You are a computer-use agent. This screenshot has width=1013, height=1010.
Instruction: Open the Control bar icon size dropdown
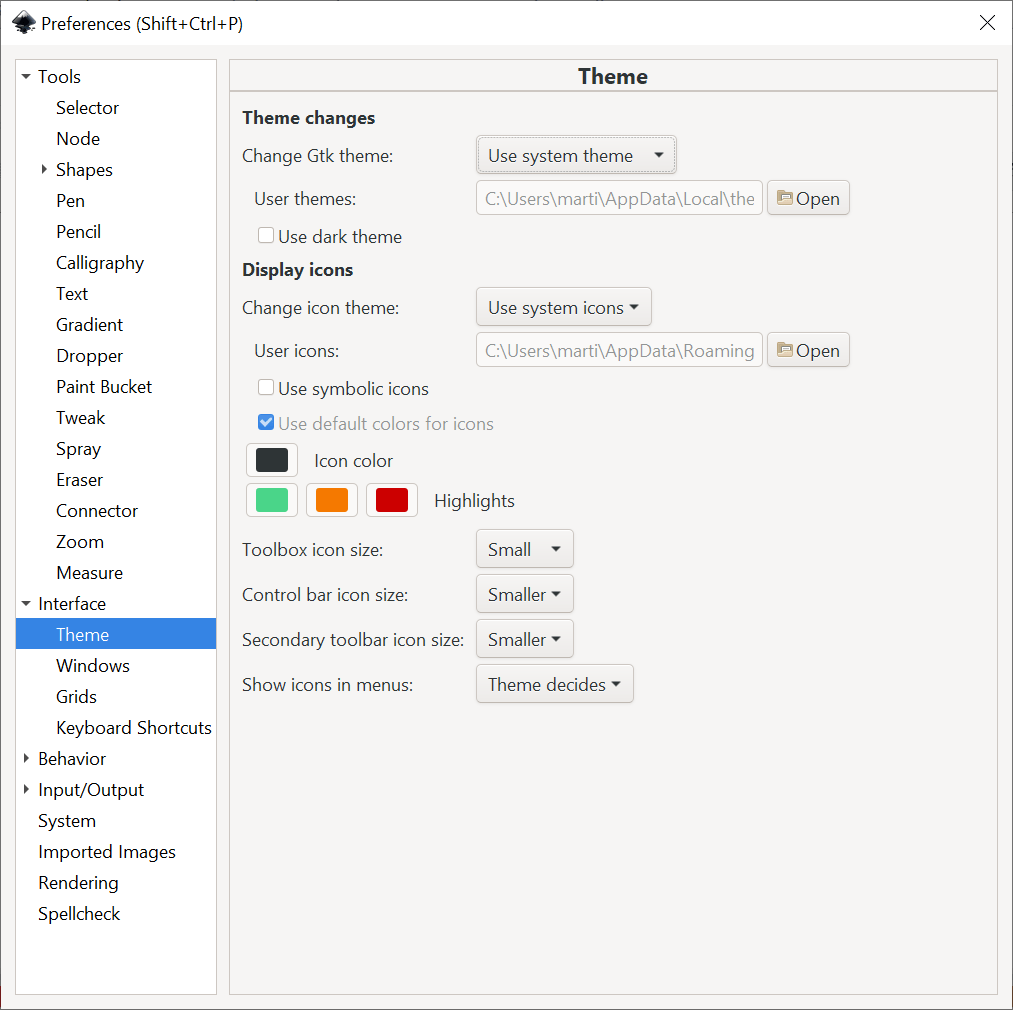point(524,595)
